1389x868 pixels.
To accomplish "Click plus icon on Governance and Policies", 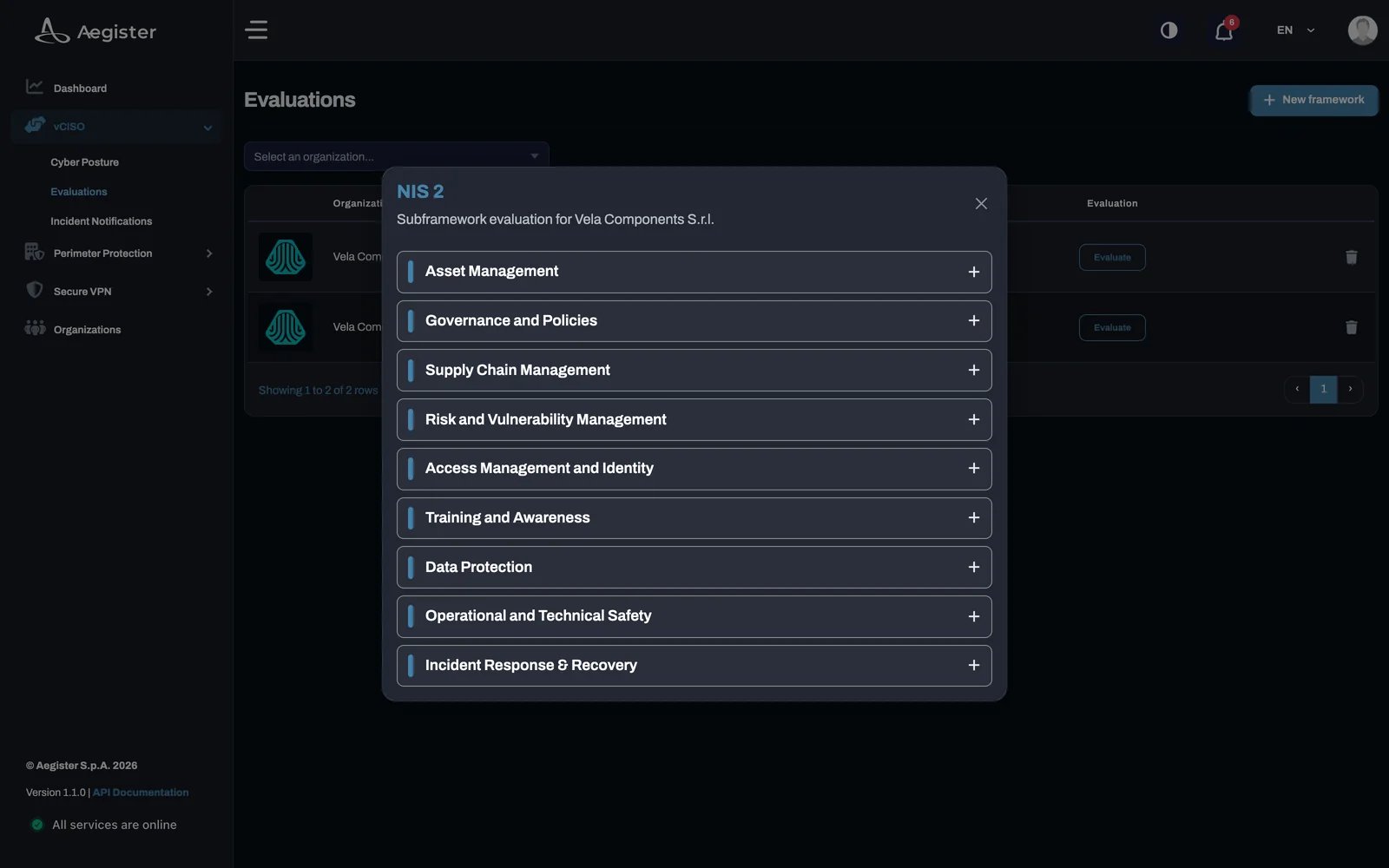I will point(973,321).
